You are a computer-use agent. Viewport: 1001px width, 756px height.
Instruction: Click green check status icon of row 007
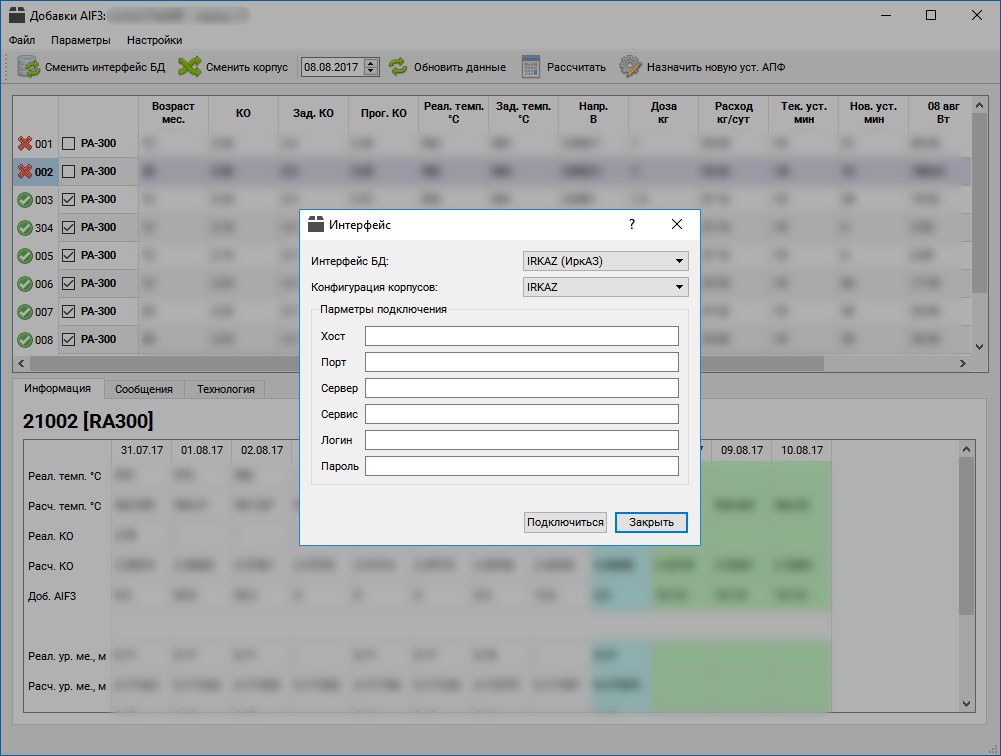pos(25,312)
